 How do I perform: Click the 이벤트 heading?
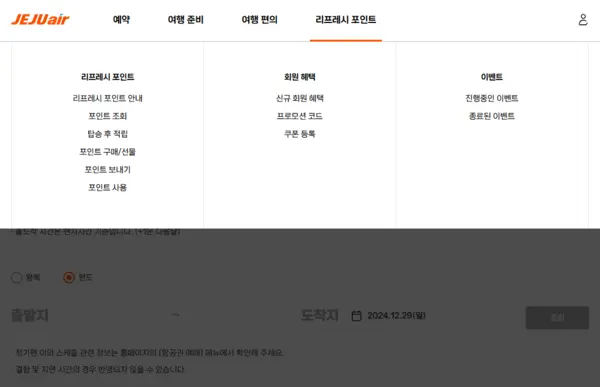click(492, 77)
